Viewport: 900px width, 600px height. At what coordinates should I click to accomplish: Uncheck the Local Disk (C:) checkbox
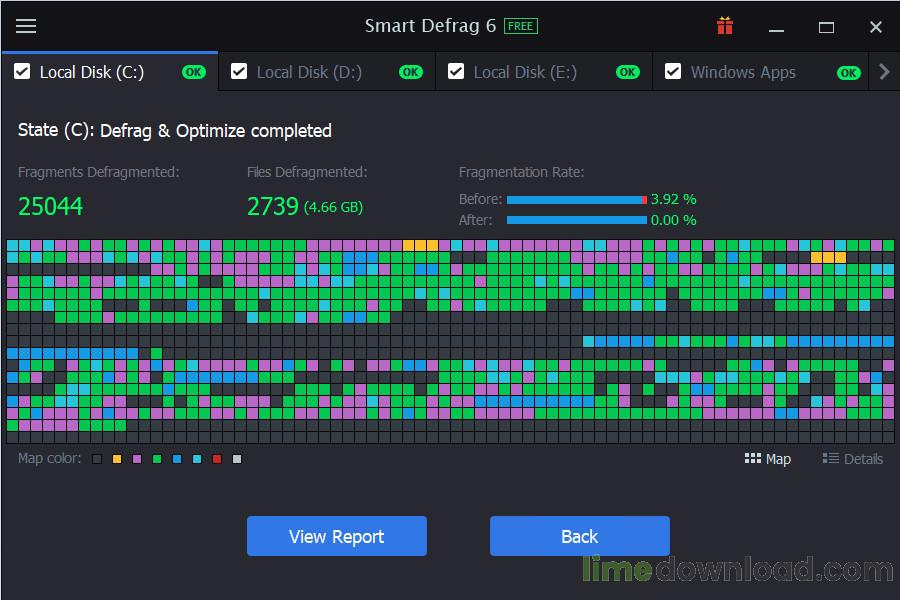tap(22, 71)
